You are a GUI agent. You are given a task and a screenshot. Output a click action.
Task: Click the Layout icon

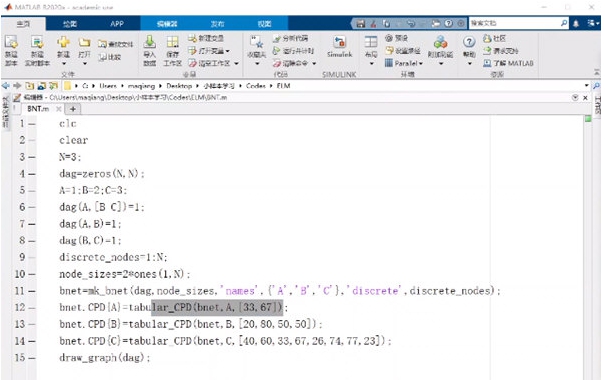click(371, 42)
